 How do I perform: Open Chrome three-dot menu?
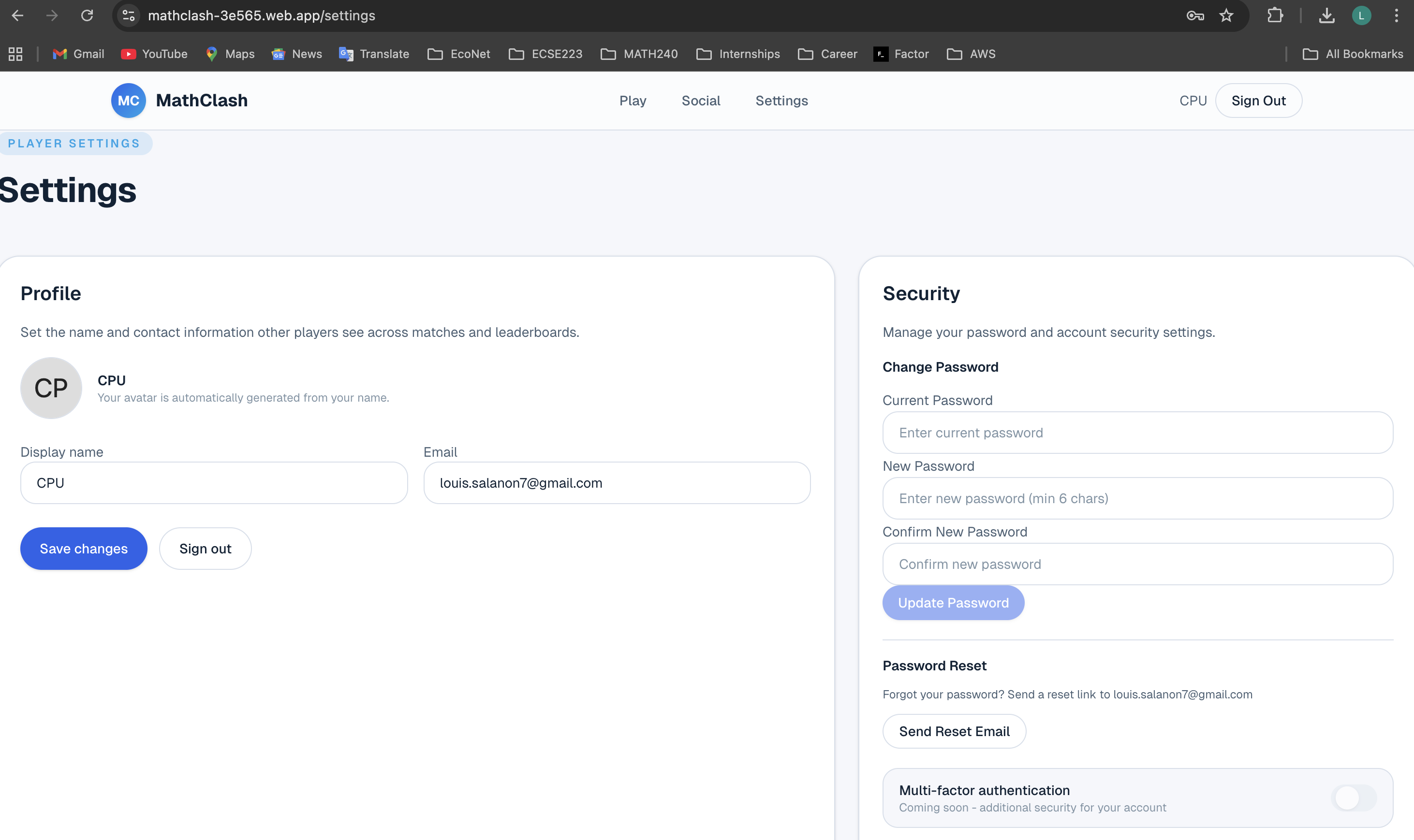click(1396, 15)
